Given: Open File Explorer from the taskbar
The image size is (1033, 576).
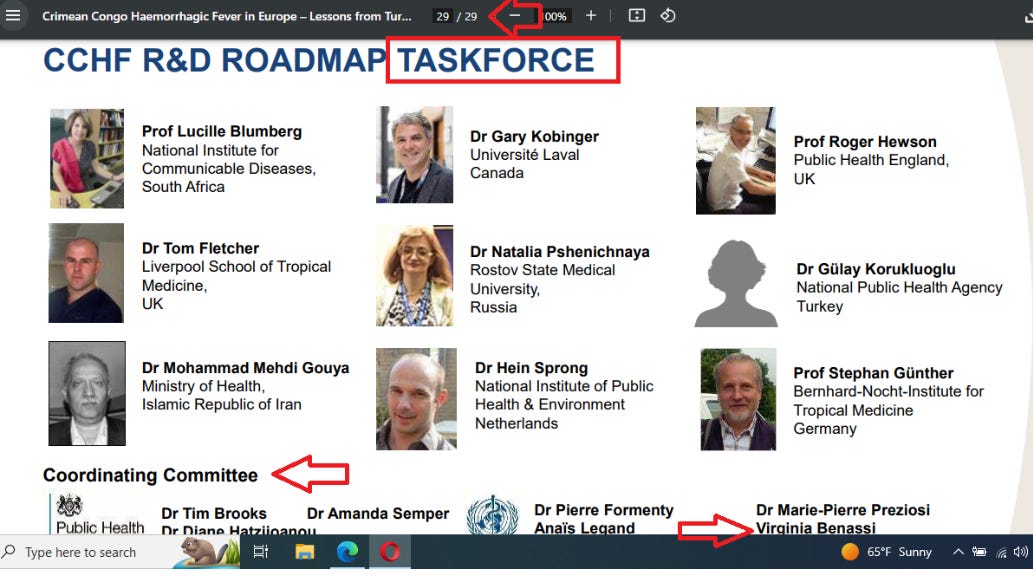Looking at the screenshot, I should point(304,552).
